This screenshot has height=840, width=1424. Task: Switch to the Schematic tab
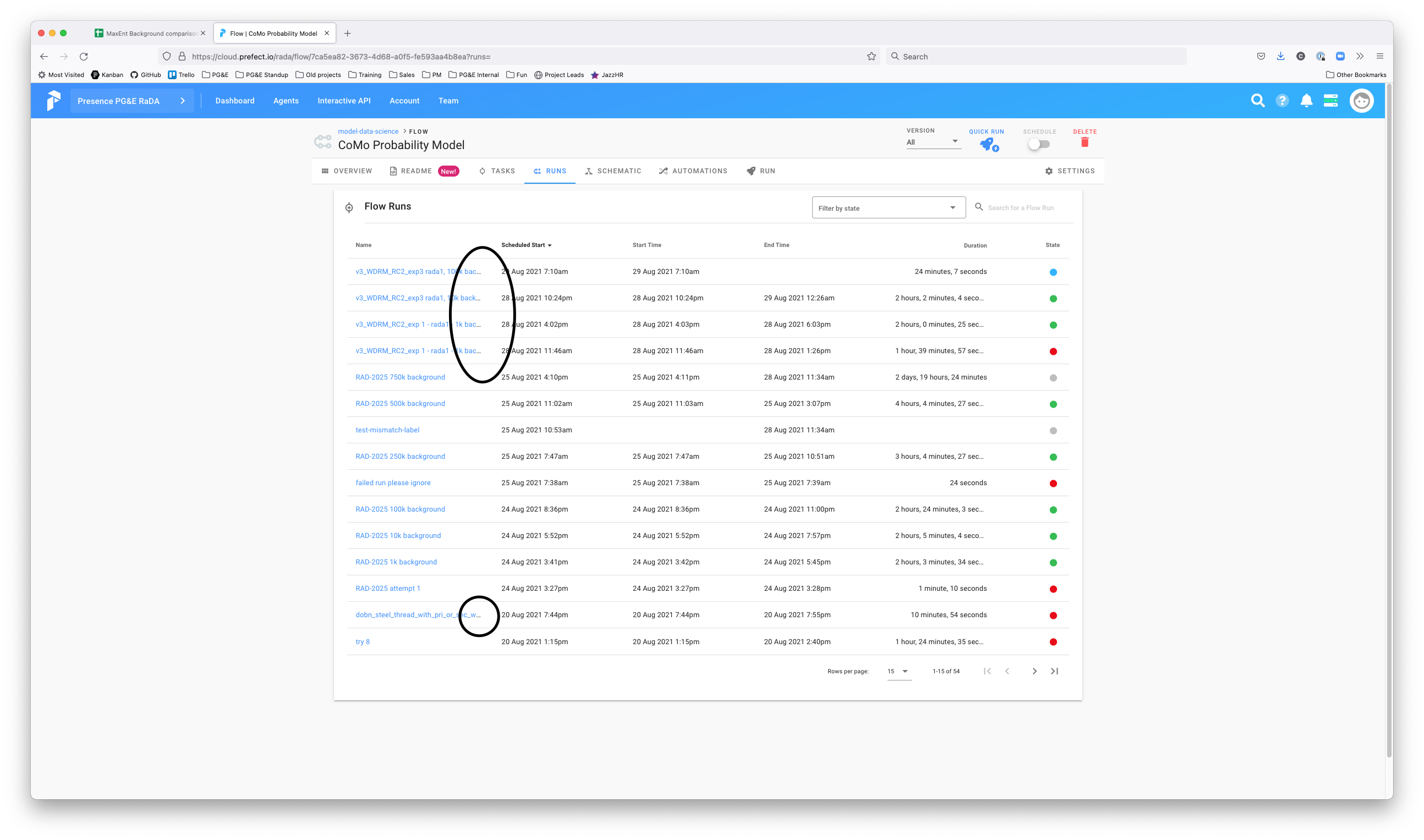pos(612,171)
